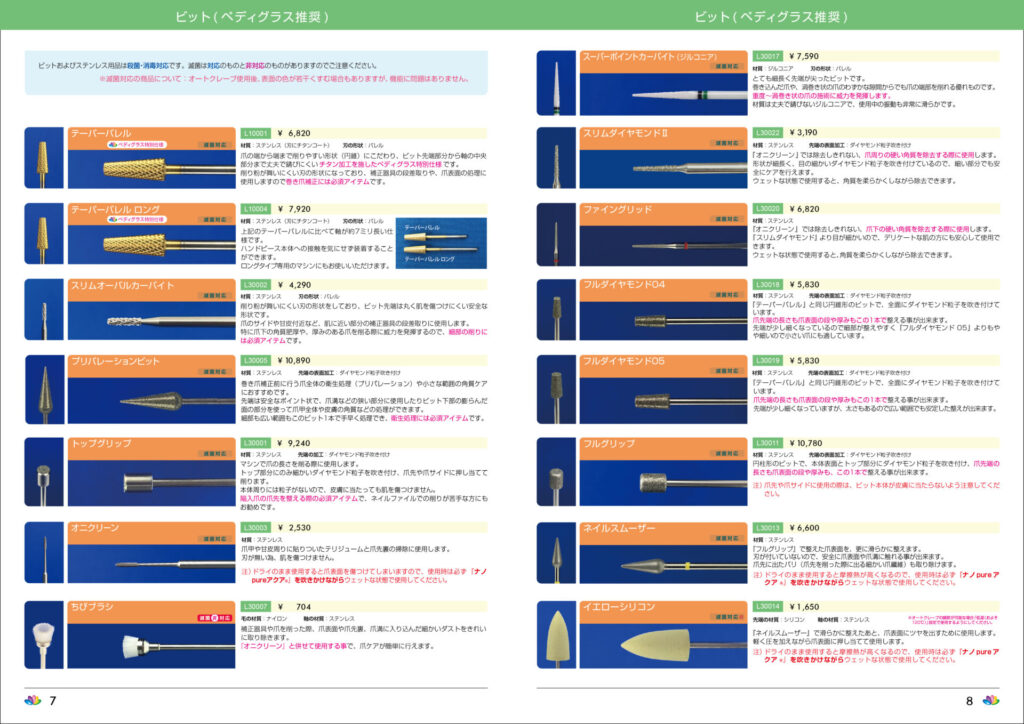Image resolution: width=1024 pixels, height=724 pixels.
Task: Click the ¥10,780 price of フルグリップ
Action: (806, 443)
